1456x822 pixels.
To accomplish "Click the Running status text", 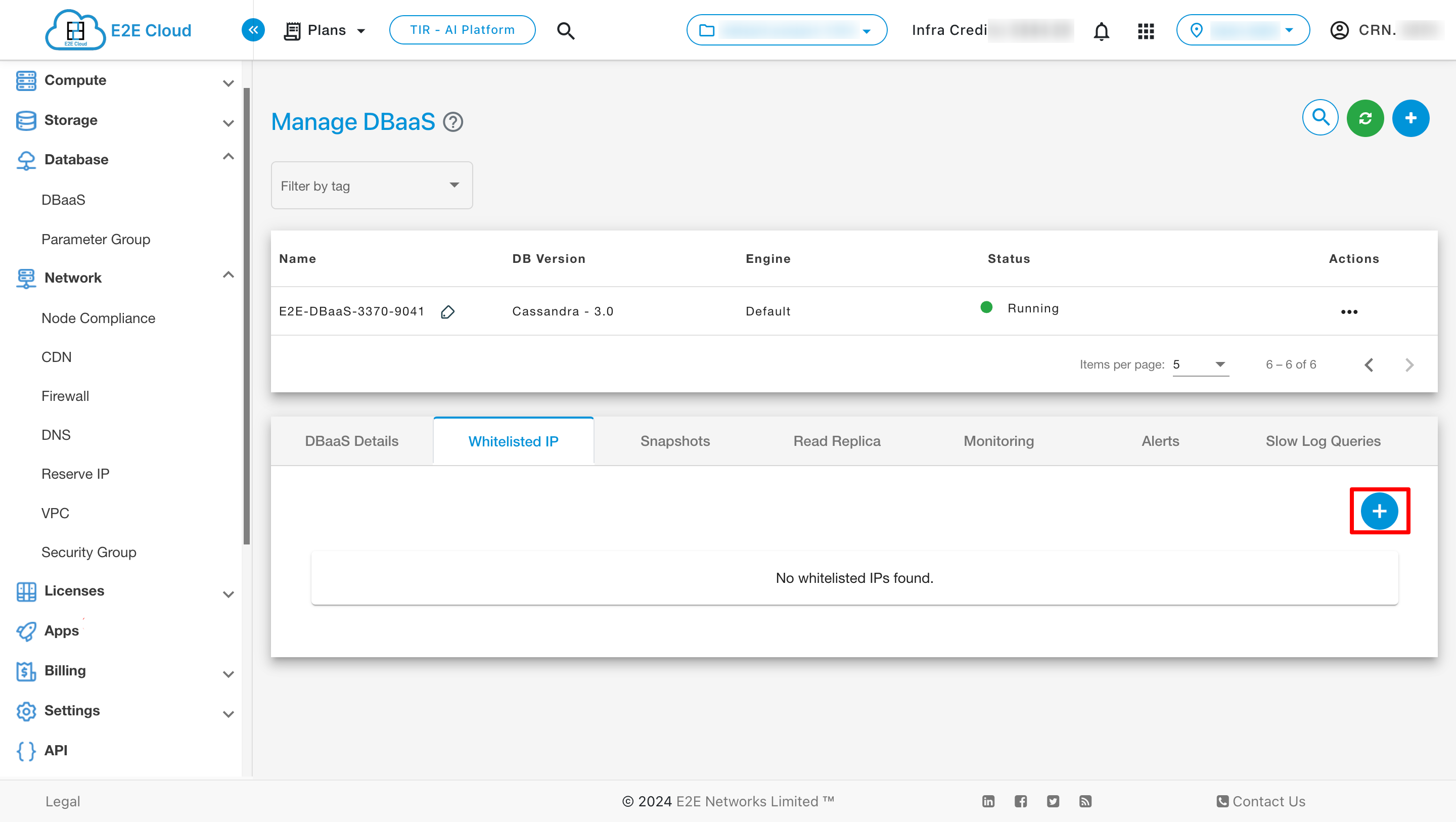I will [1033, 309].
